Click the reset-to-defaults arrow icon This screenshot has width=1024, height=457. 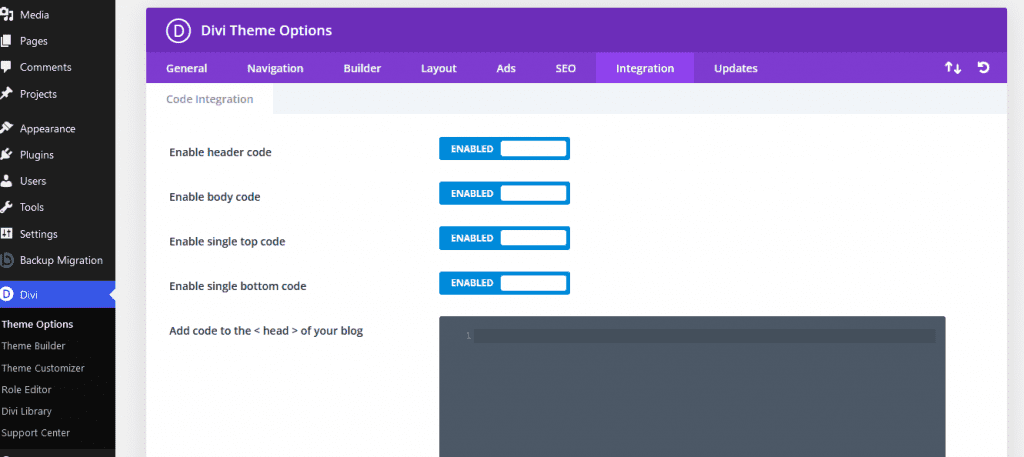coord(984,67)
